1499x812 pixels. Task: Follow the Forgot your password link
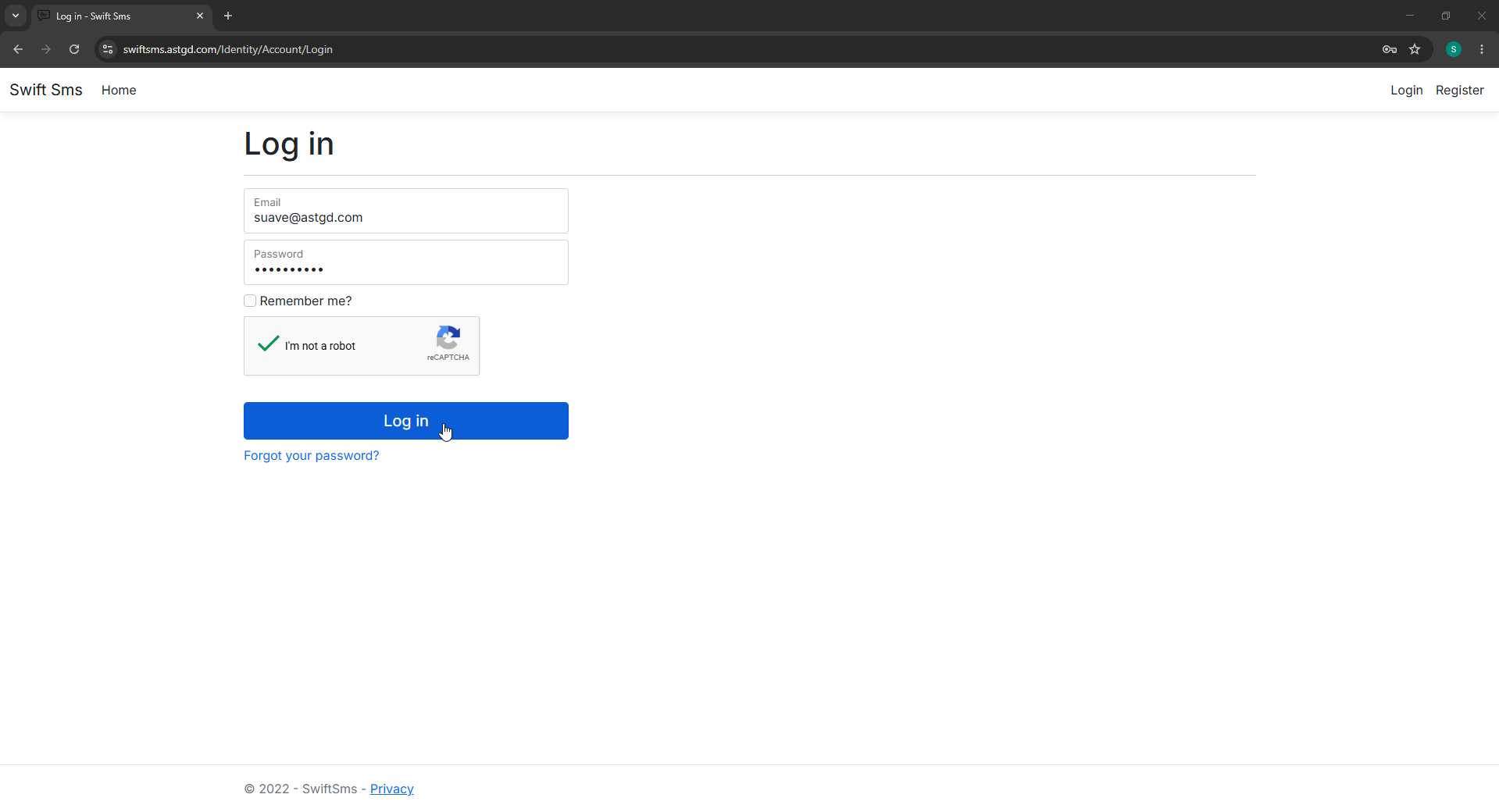pyautogui.click(x=311, y=455)
